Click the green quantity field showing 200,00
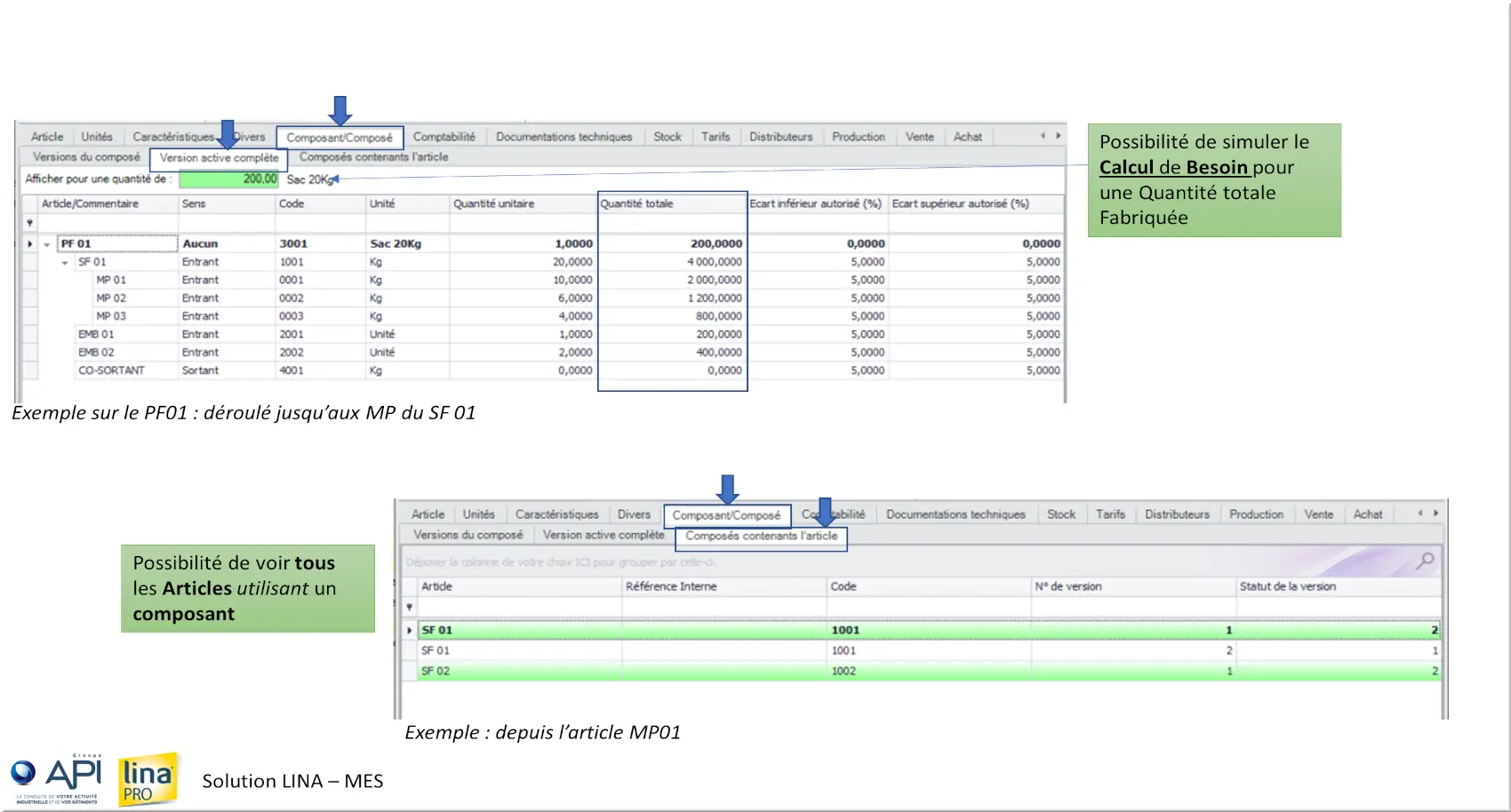1511x812 pixels. click(228, 179)
